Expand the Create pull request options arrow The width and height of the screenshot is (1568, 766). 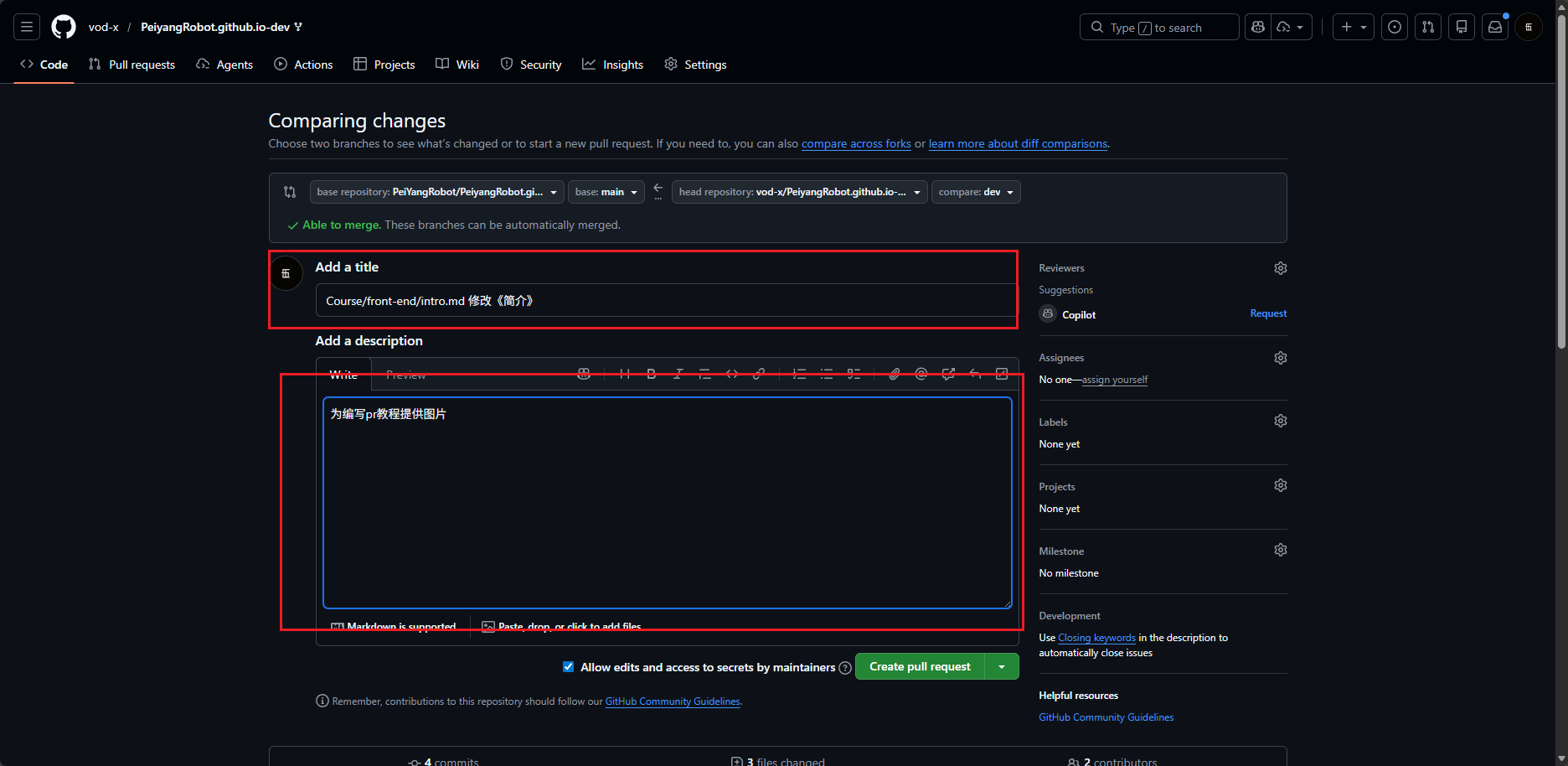1002,666
